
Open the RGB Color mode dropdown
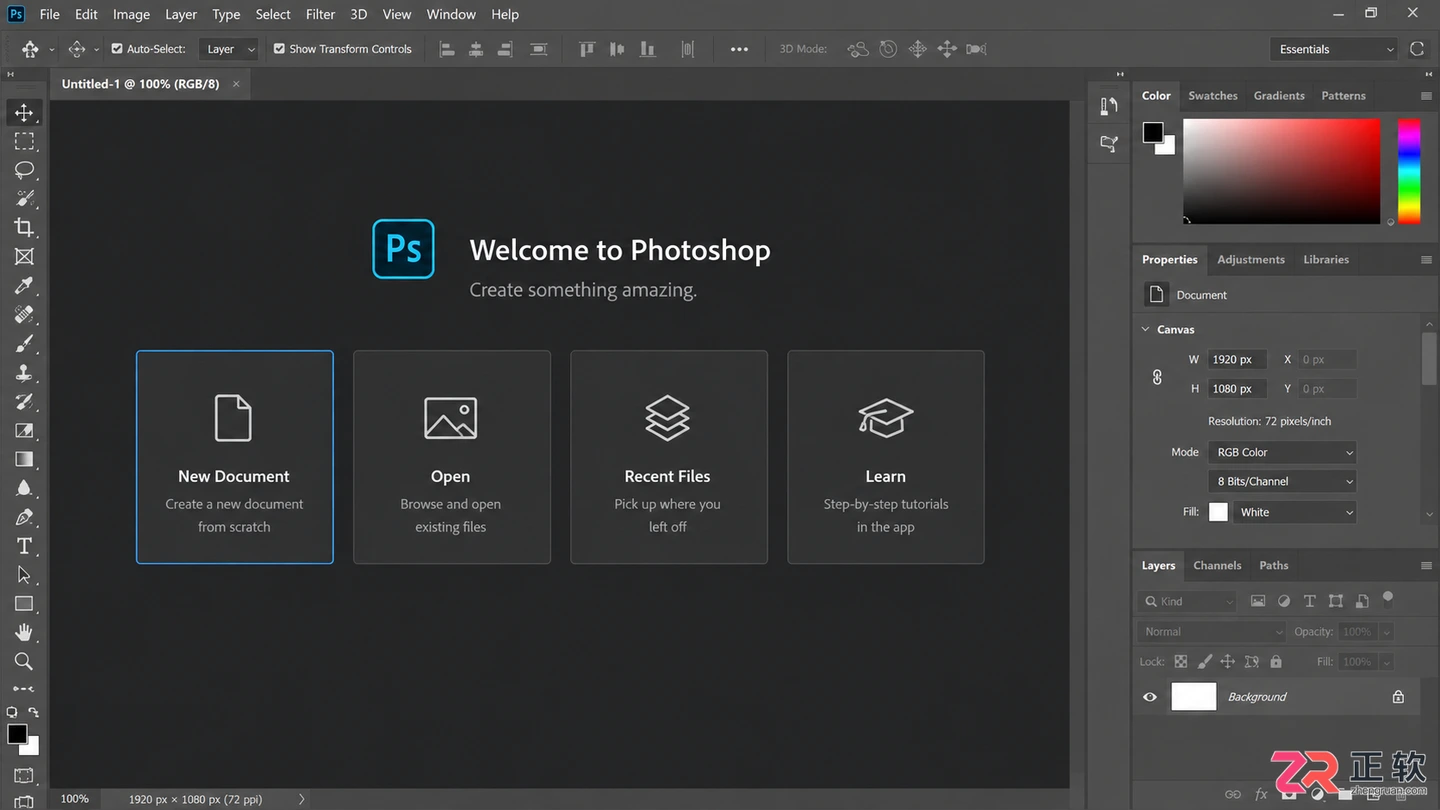[1282, 452]
